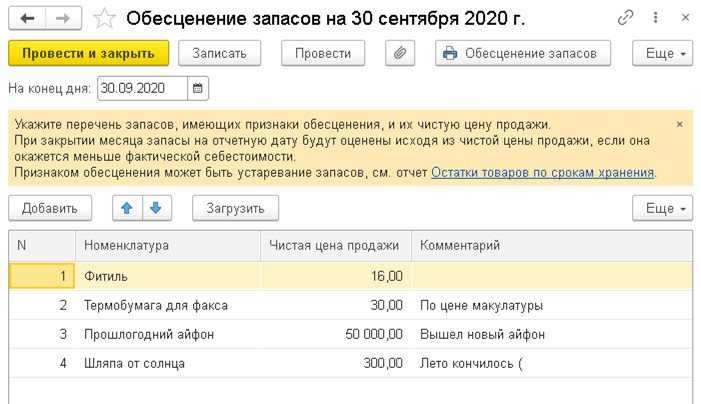This screenshot has width=701, height=404.
Task: Sort by the N column header
Action: pyautogui.click(x=42, y=245)
